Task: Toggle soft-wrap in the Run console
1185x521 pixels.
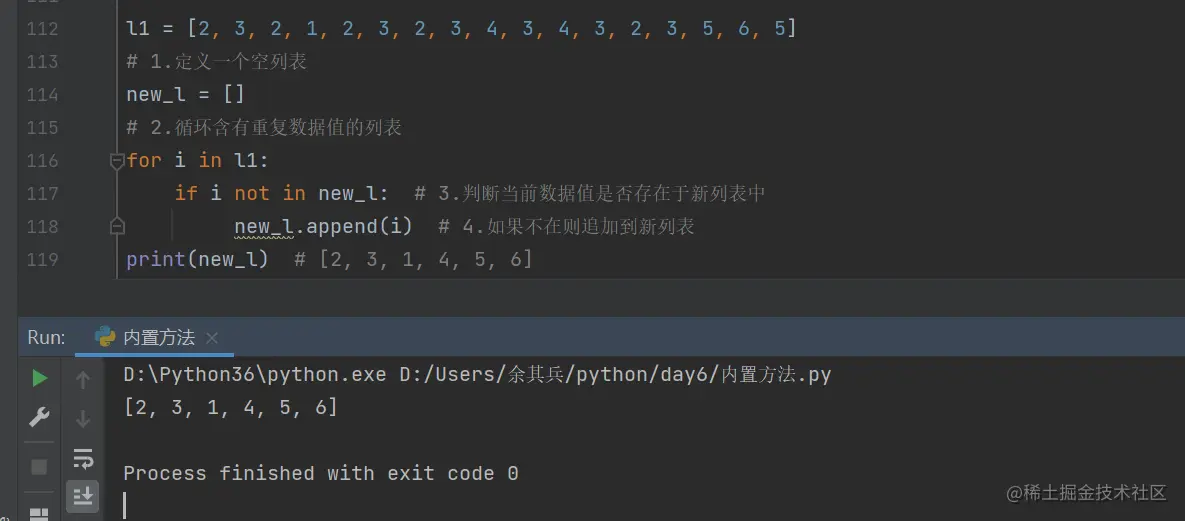Action: pos(83,459)
